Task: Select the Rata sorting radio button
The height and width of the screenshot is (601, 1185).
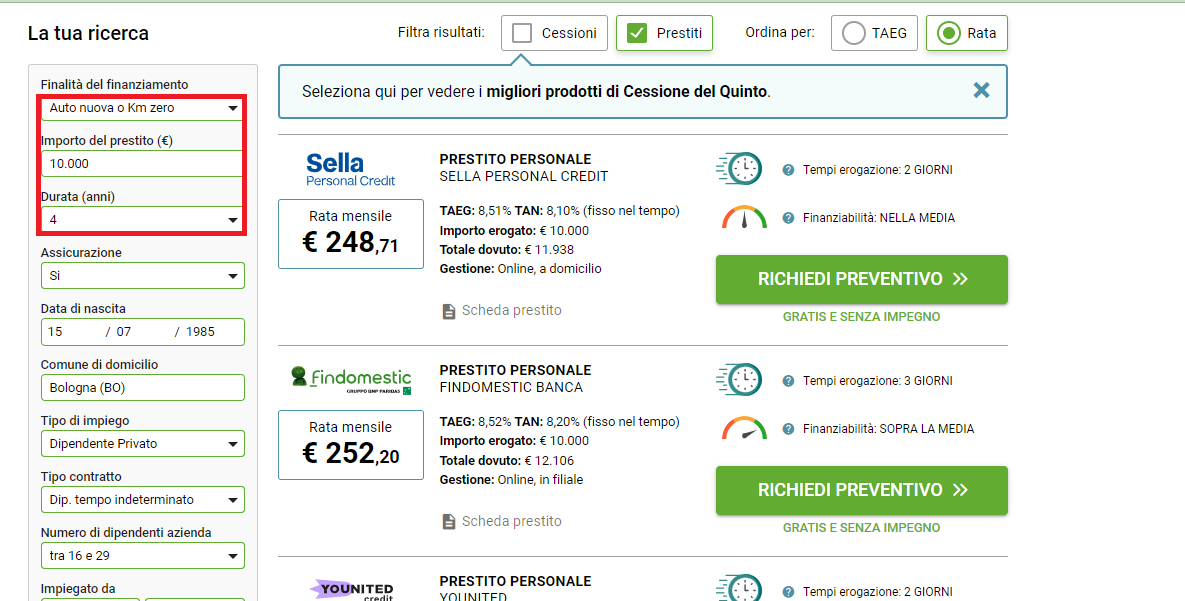Action: [x=948, y=33]
